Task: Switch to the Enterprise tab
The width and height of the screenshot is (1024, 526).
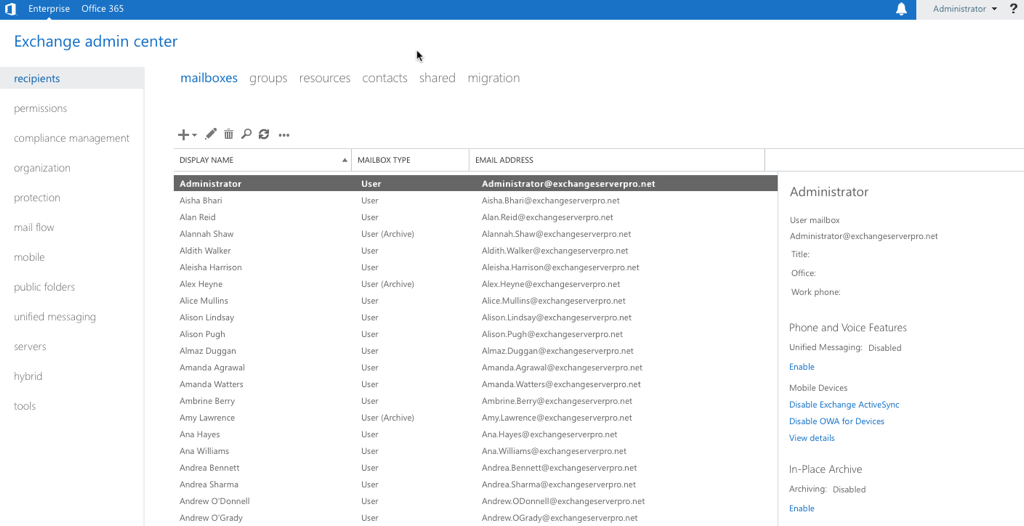Action: click(x=49, y=9)
